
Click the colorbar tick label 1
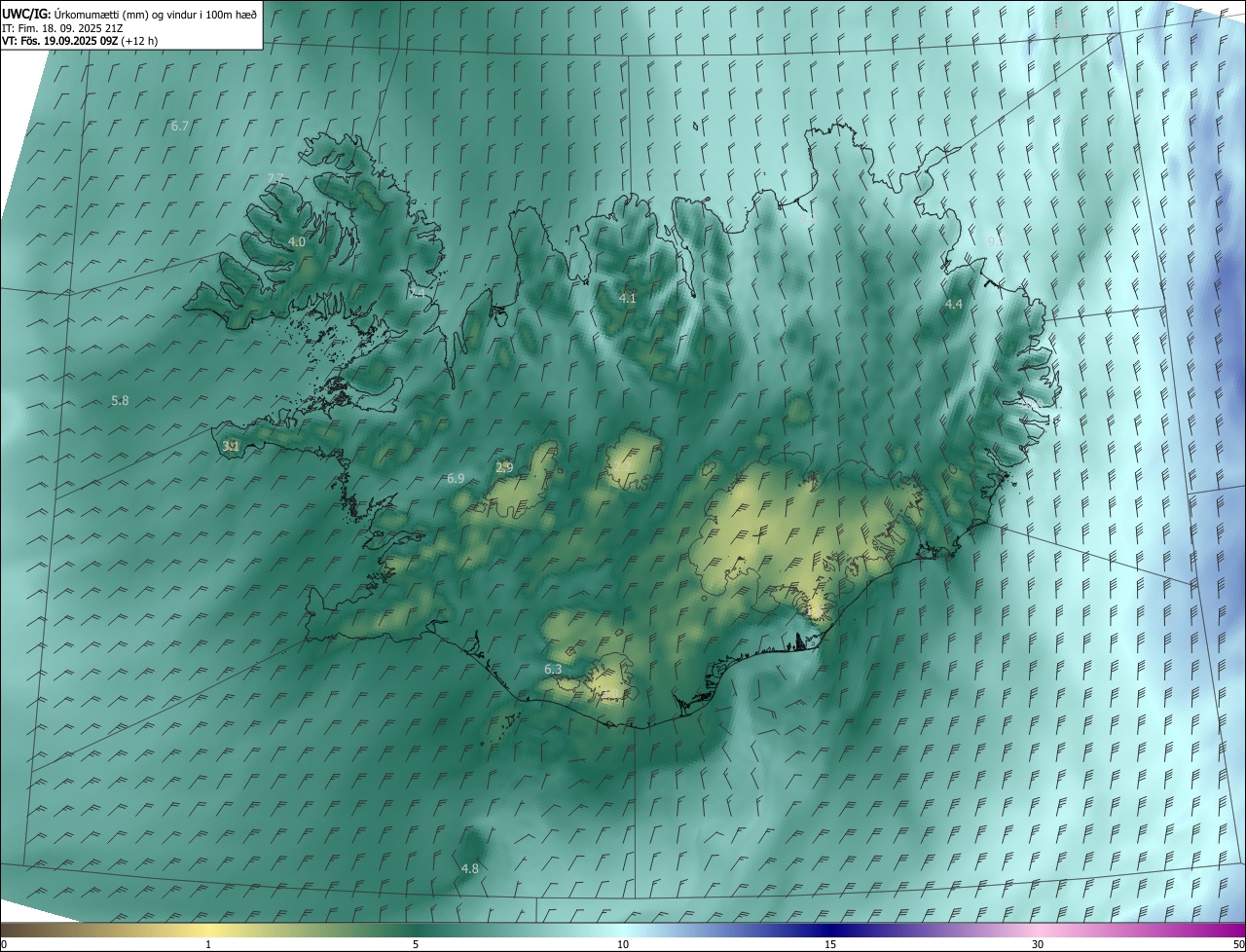click(208, 944)
